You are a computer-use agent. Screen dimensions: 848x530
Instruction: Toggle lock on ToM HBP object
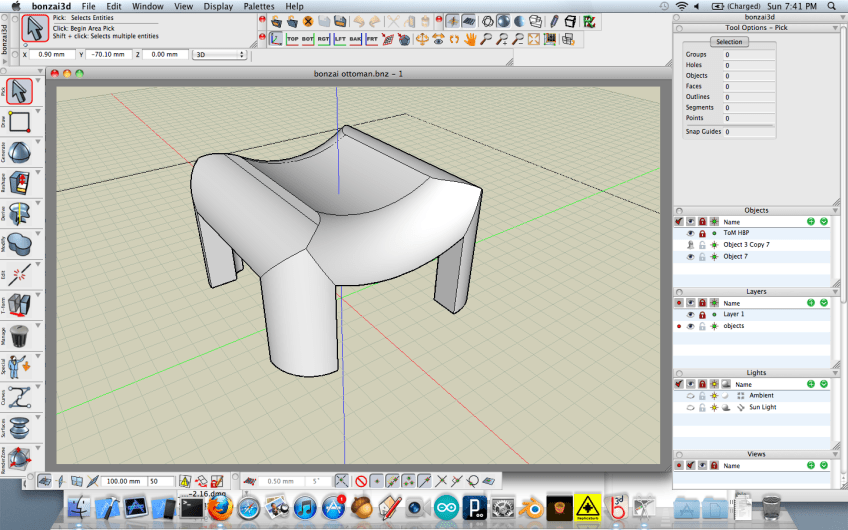(x=702, y=233)
